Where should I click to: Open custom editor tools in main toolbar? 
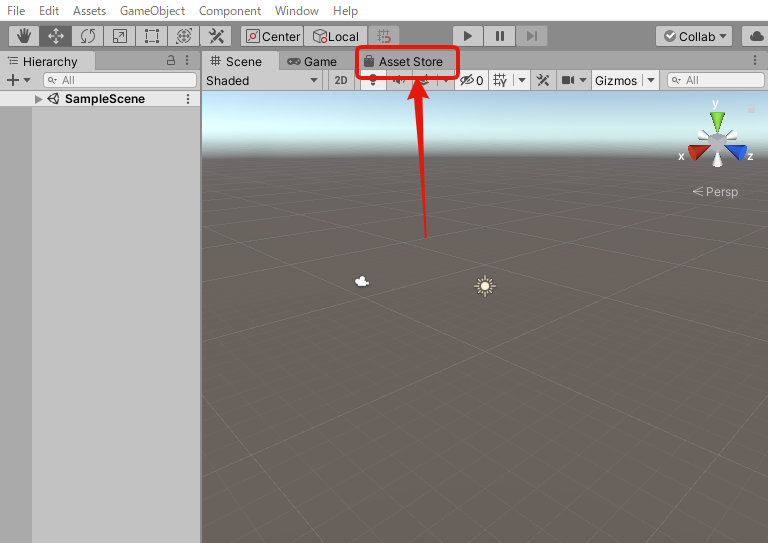pos(216,36)
